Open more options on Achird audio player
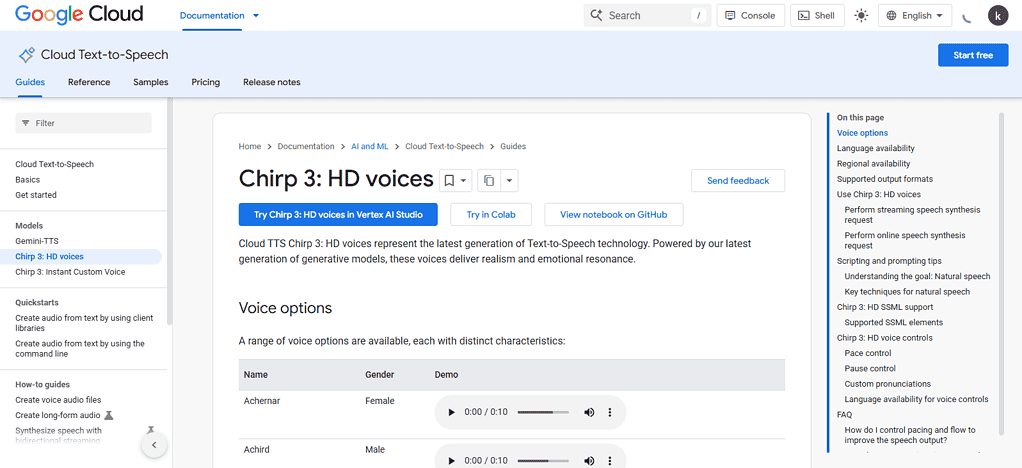1022x468 pixels. 610,461
